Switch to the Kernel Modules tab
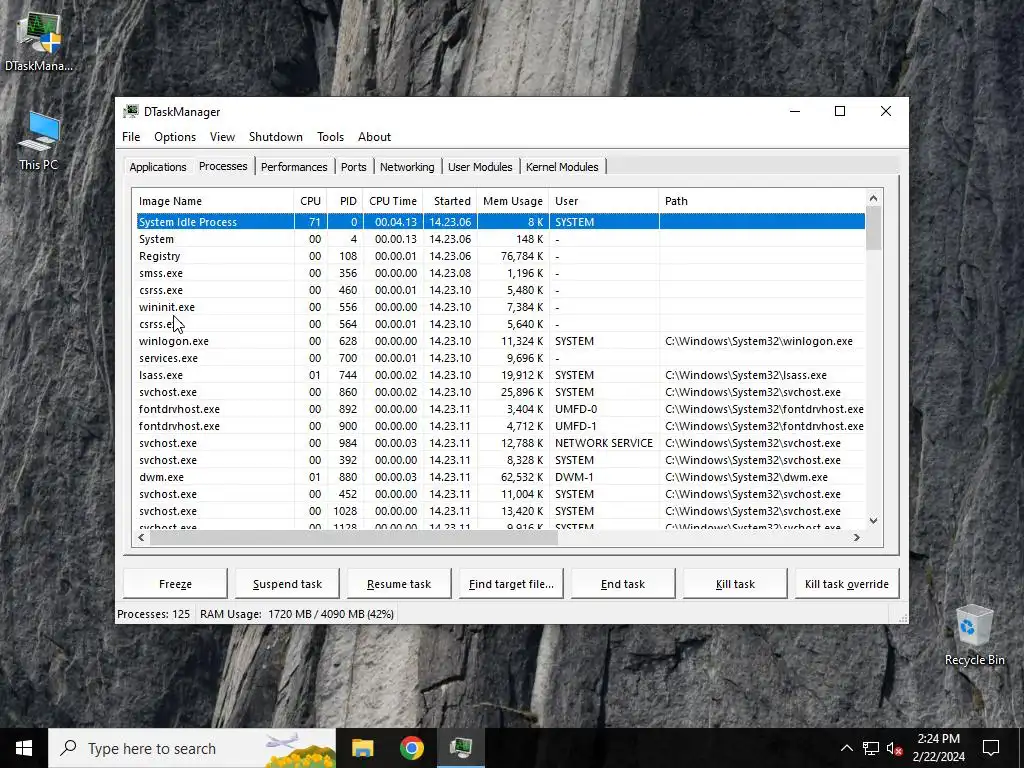The width and height of the screenshot is (1024, 768). tap(562, 167)
